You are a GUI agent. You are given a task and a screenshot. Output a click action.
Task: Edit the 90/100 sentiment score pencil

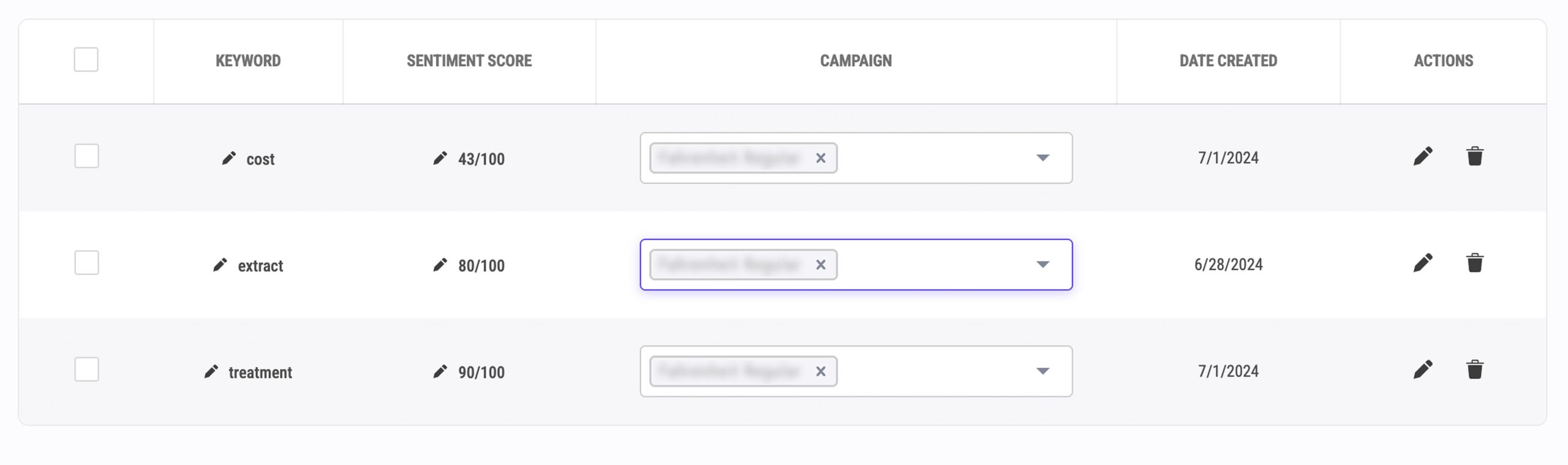[440, 372]
